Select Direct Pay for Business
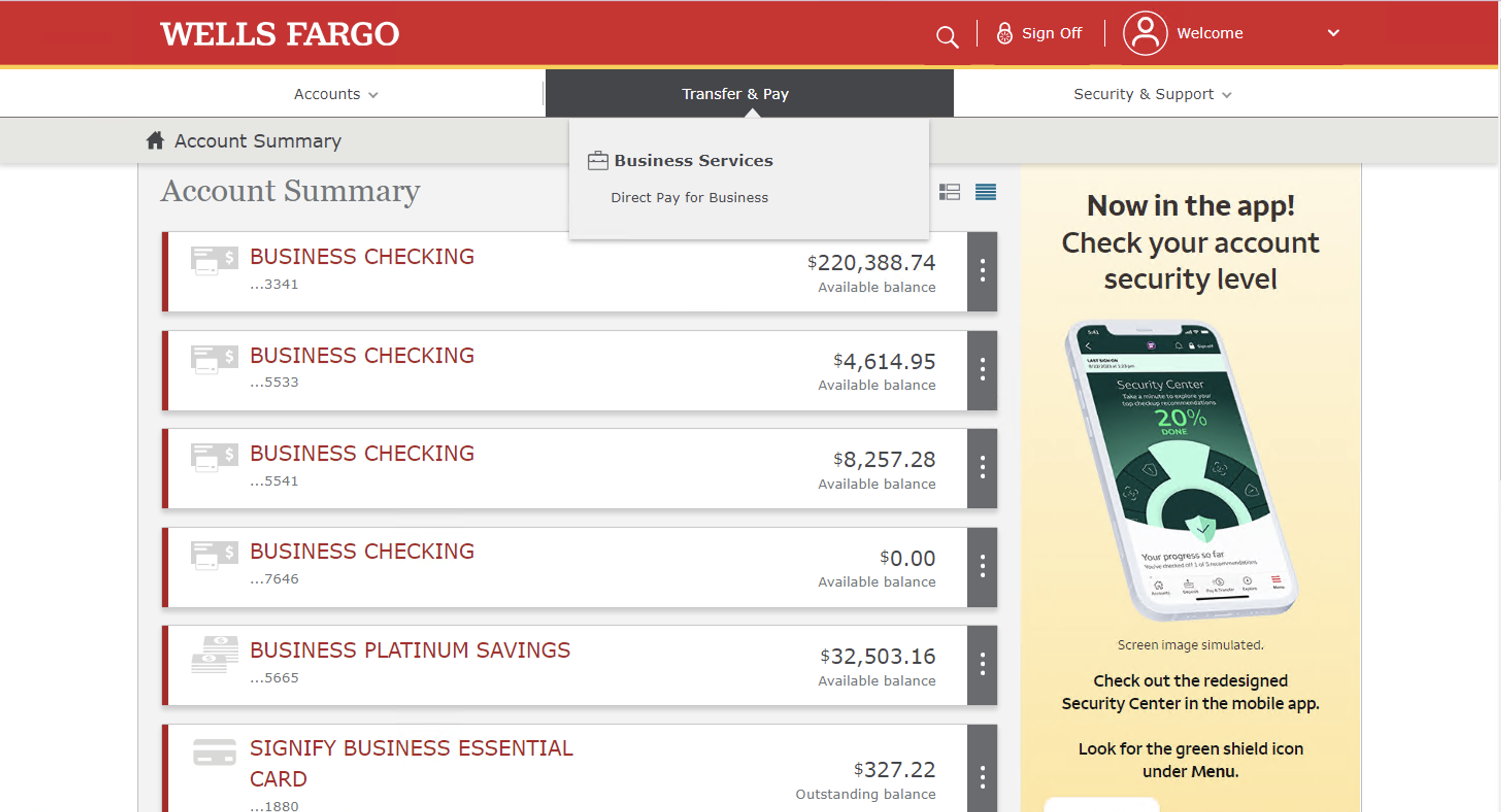This screenshot has height=812, width=1501. (x=689, y=197)
